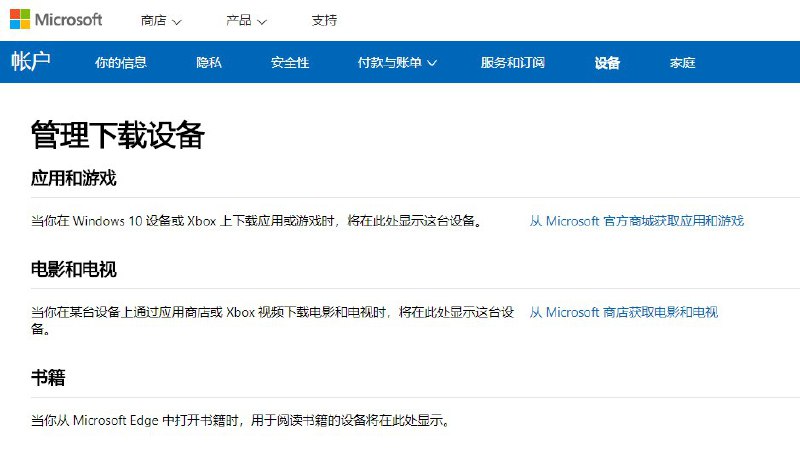Image resolution: width=800 pixels, height=452 pixels.
Task: Expand the 产品 dropdown menu
Action: 246,20
